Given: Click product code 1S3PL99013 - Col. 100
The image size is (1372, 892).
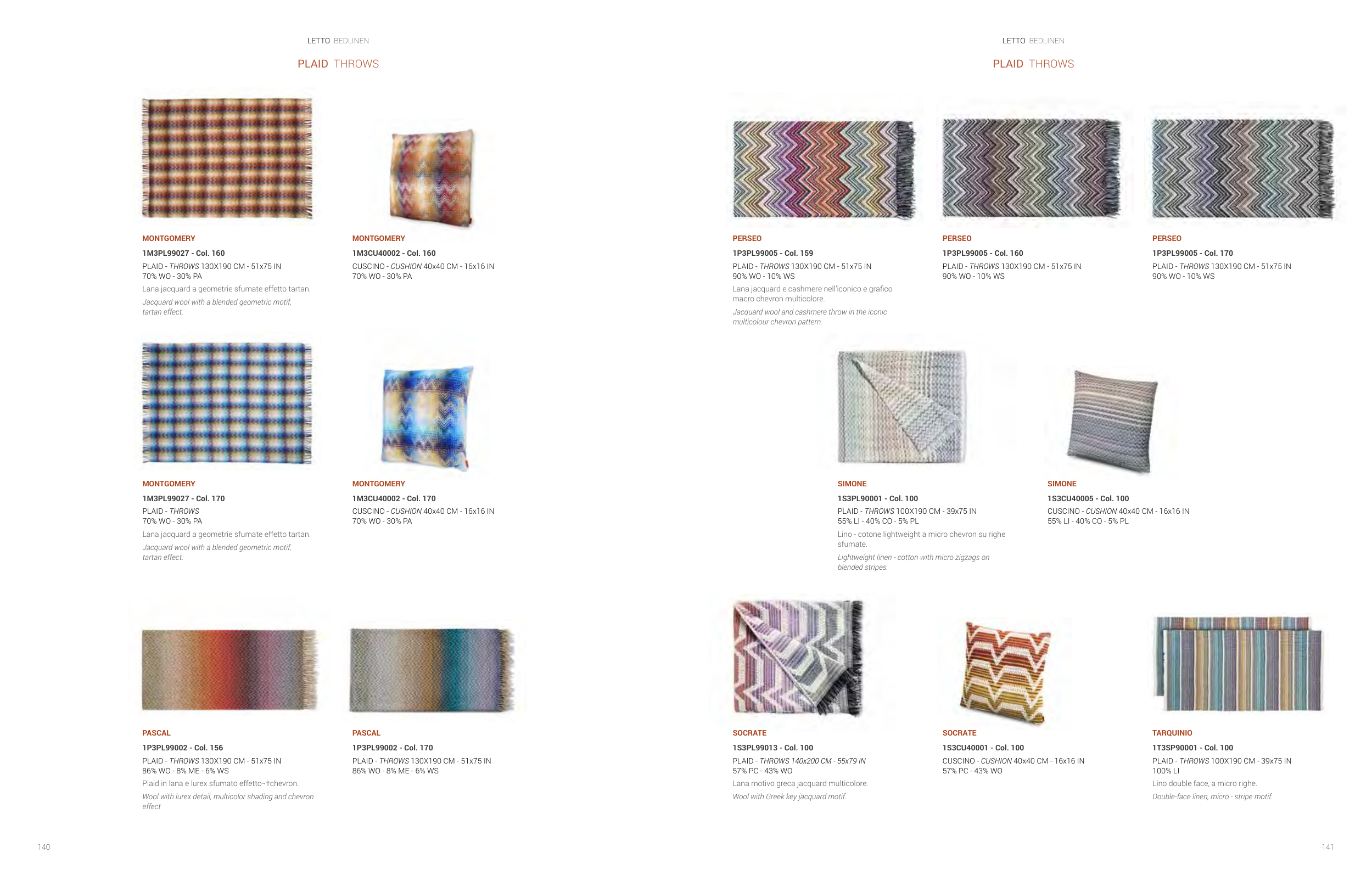Looking at the screenshot, I should click(772, 748).
